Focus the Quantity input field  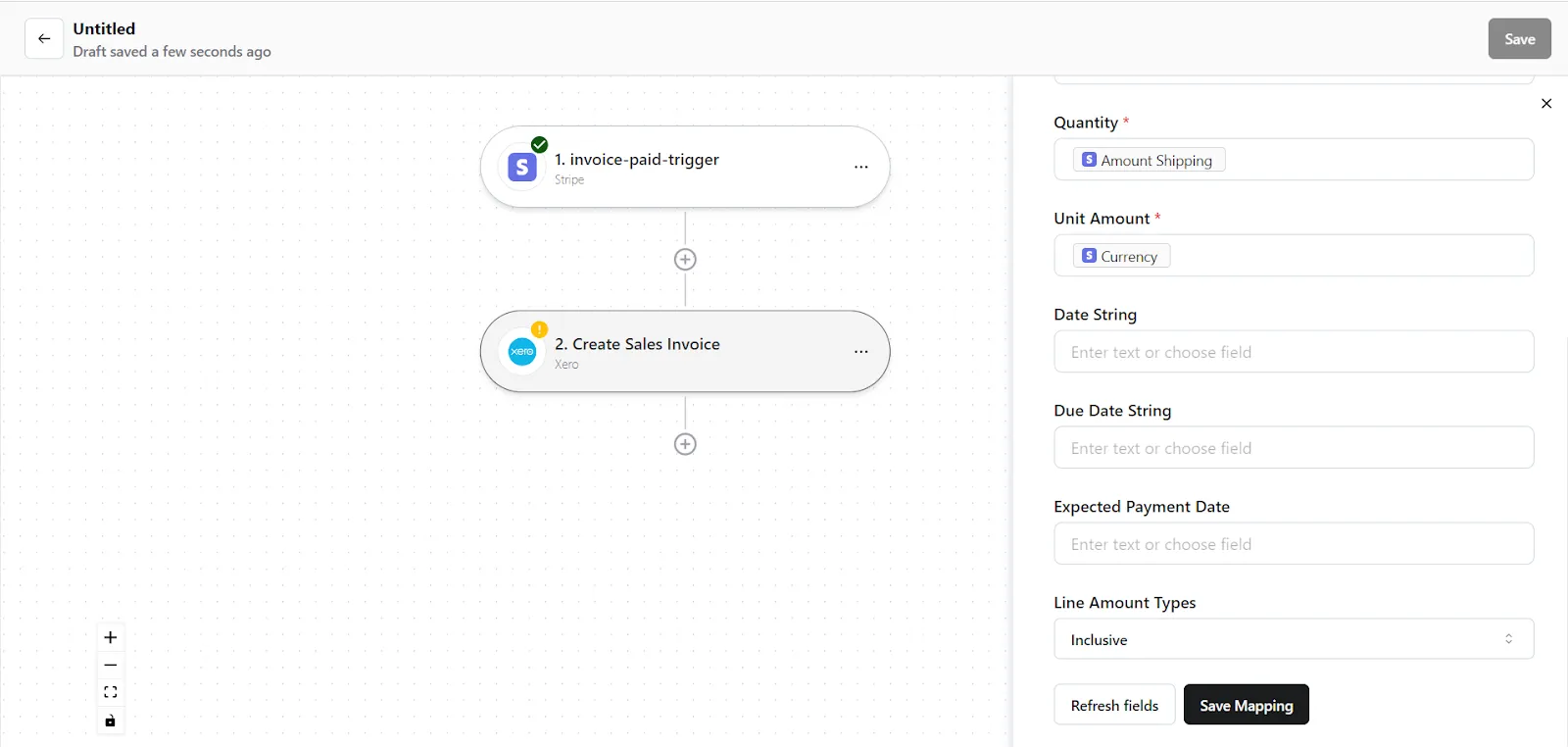click(1294, 160)
